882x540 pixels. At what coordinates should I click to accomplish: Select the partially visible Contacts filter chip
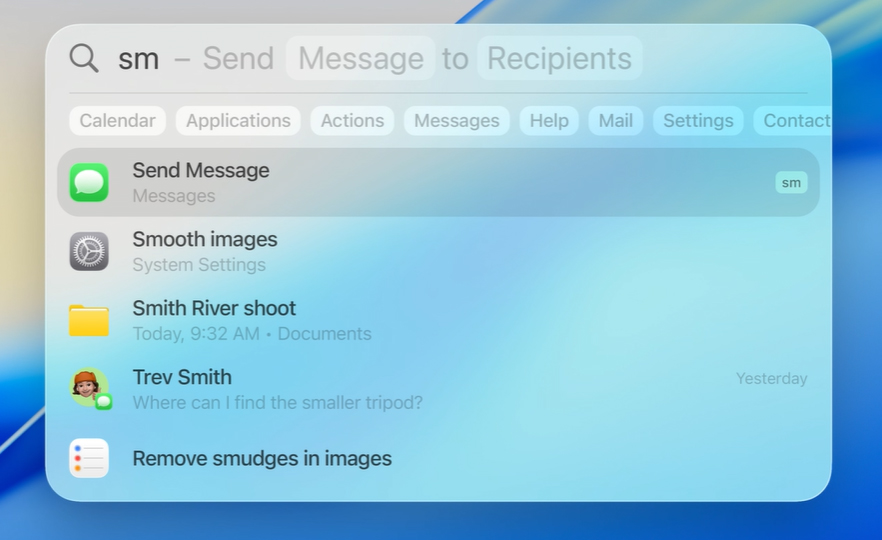coord(793,120)
